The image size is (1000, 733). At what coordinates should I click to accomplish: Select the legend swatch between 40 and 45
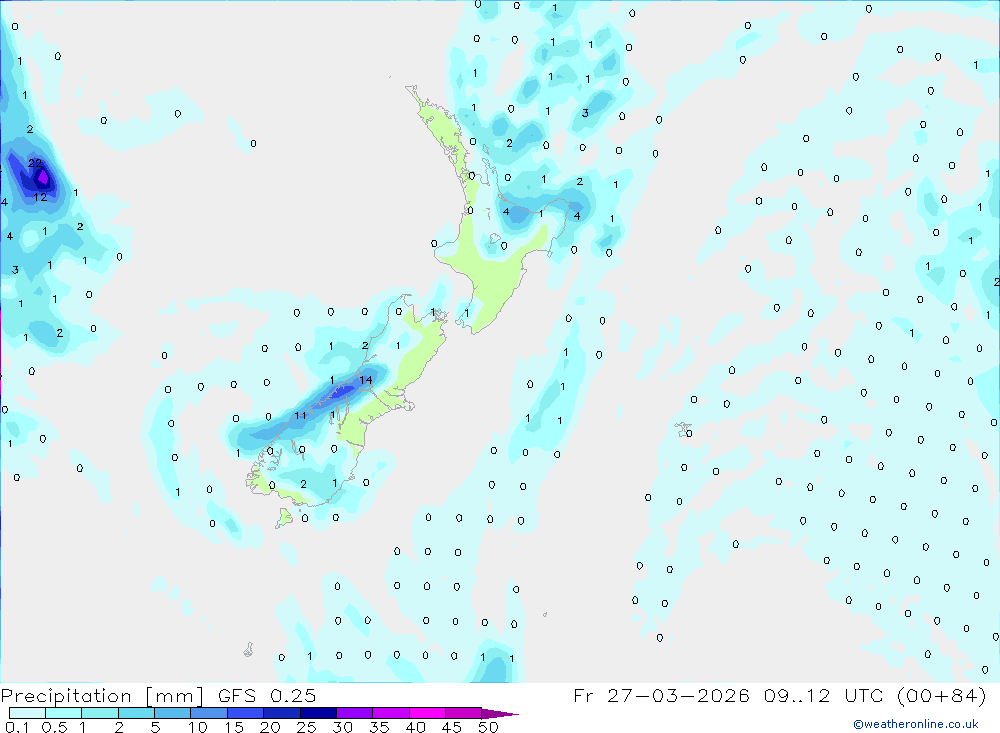coord(427,713)
